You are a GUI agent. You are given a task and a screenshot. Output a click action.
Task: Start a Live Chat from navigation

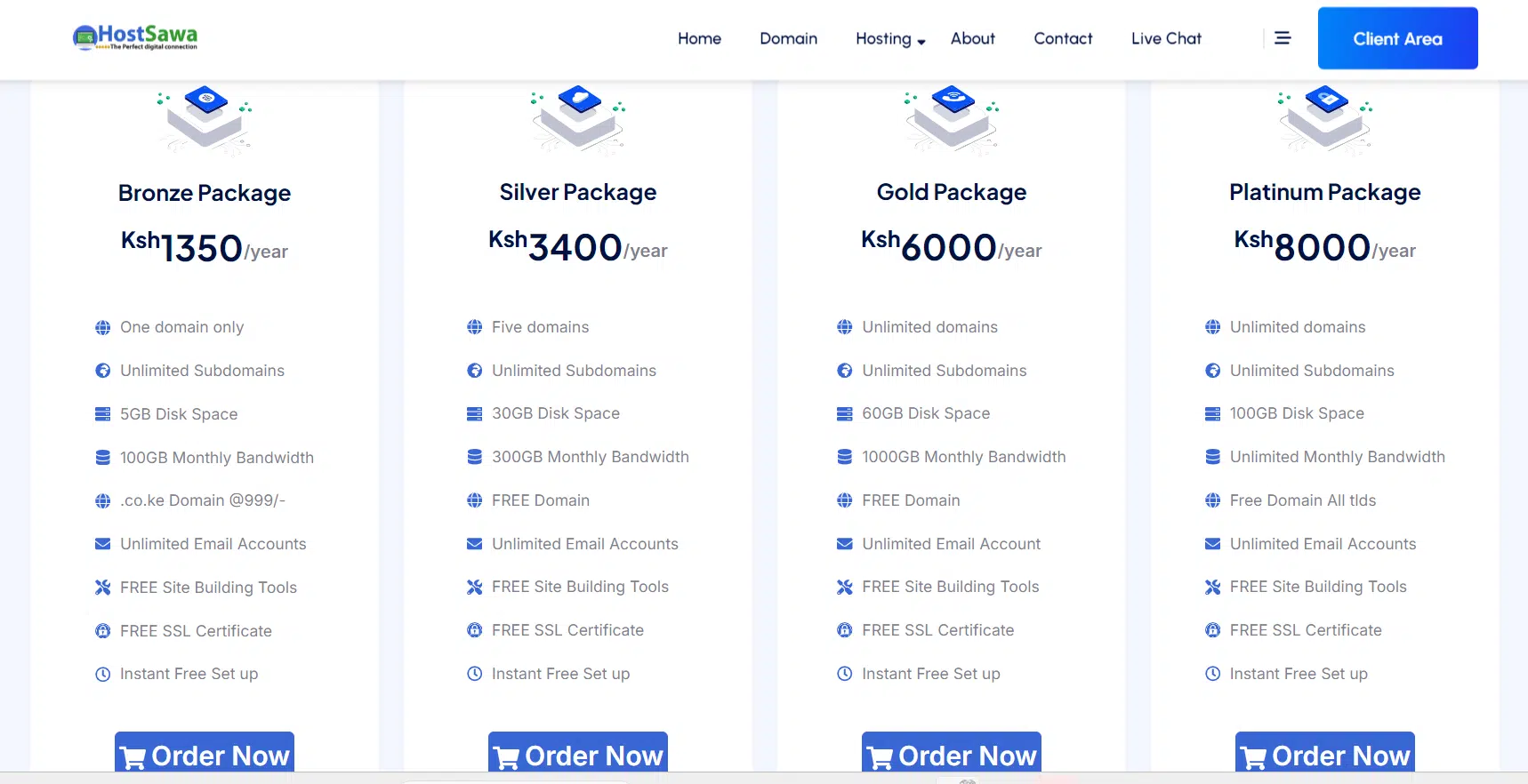click(x=1166, y=39)
